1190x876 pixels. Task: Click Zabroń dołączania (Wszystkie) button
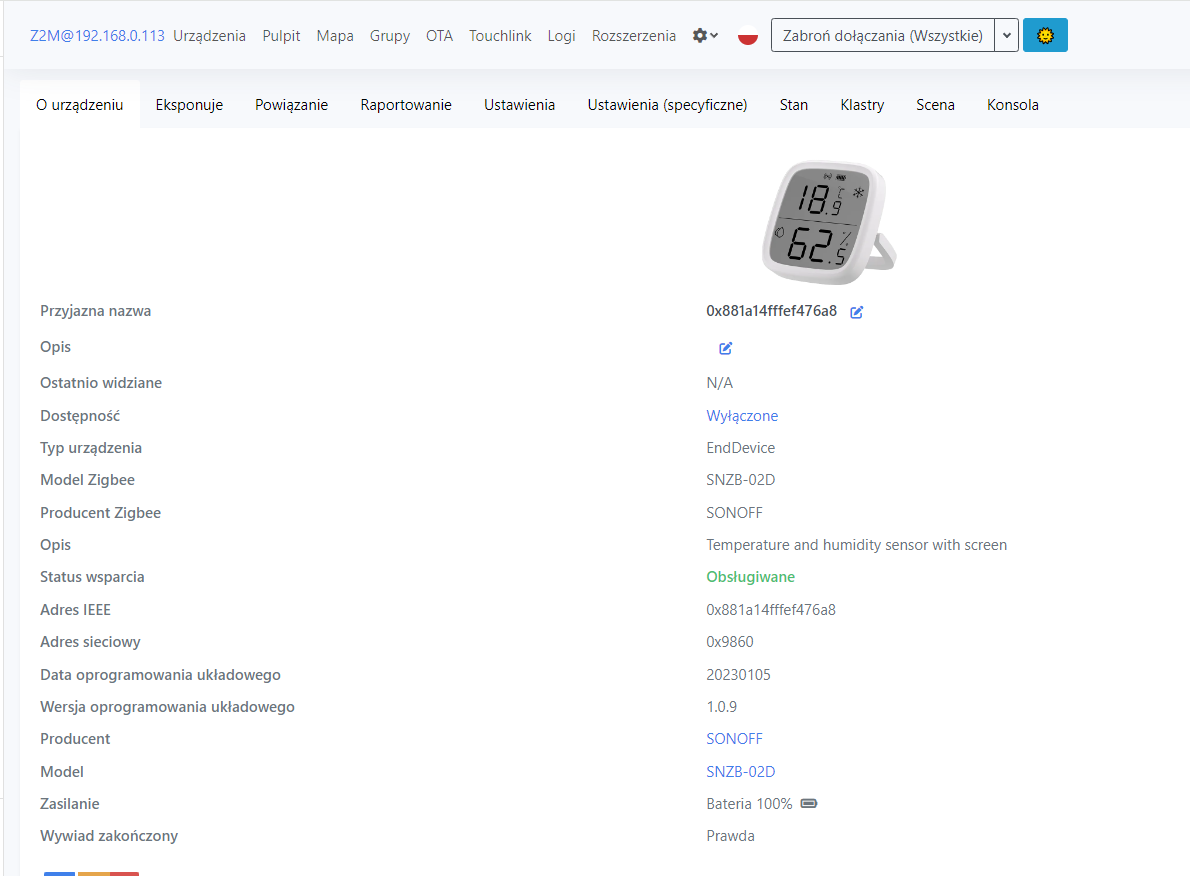click(883, 35)
